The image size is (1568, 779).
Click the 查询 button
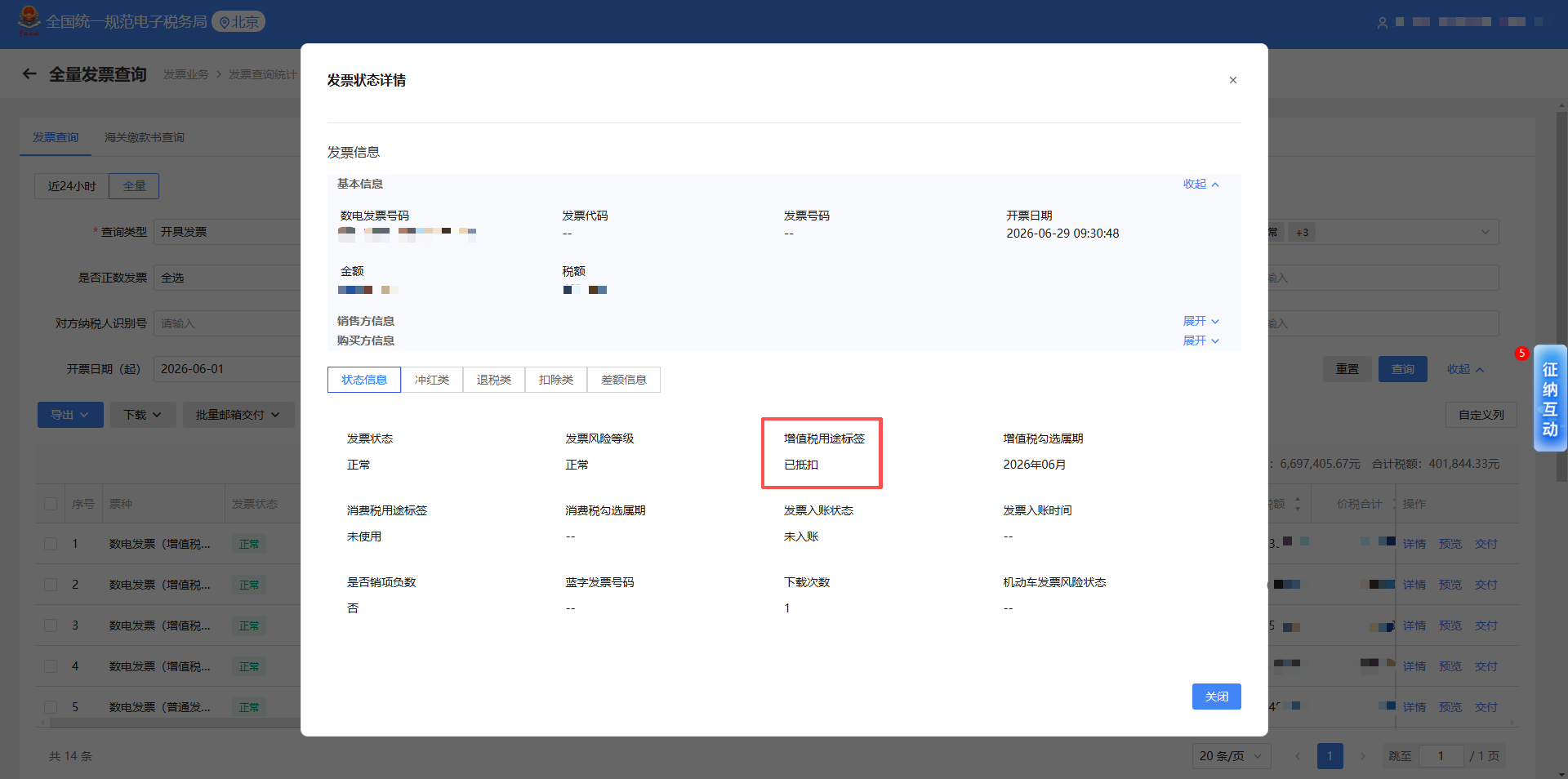(1403, 369)
